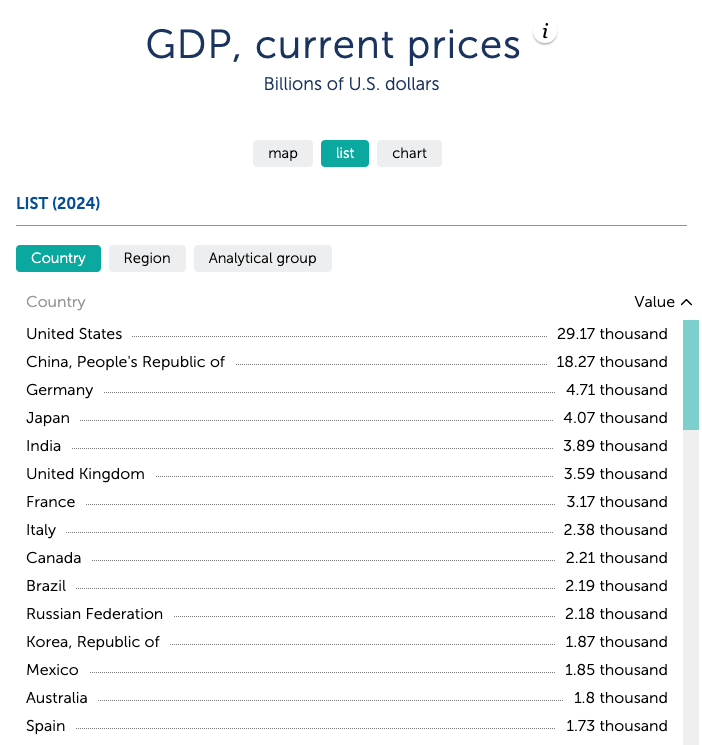Click the 1.73 thousand value
702x745 pixels.
pos(617,726)
